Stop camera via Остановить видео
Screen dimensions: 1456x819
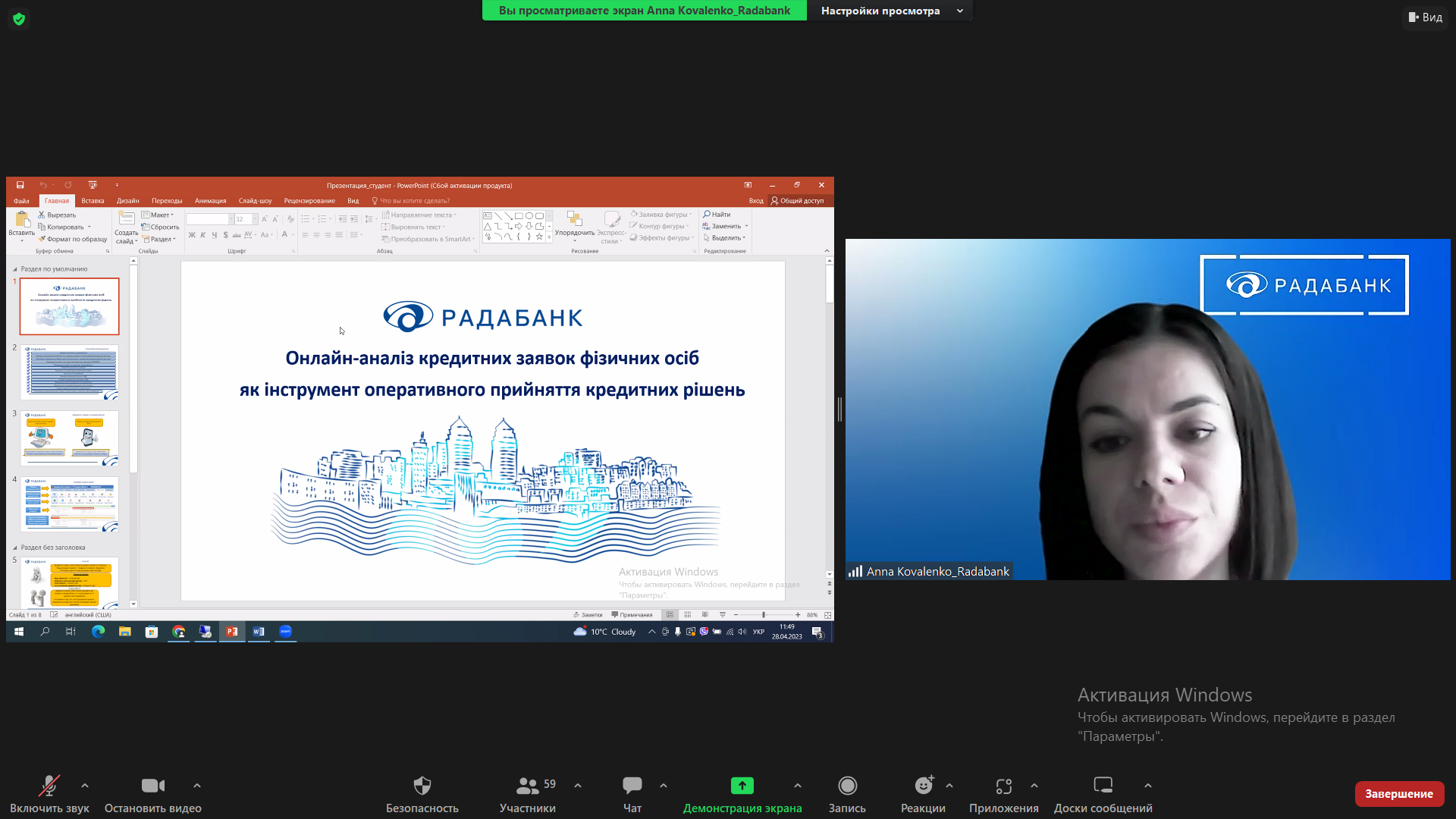click(152, 794)
